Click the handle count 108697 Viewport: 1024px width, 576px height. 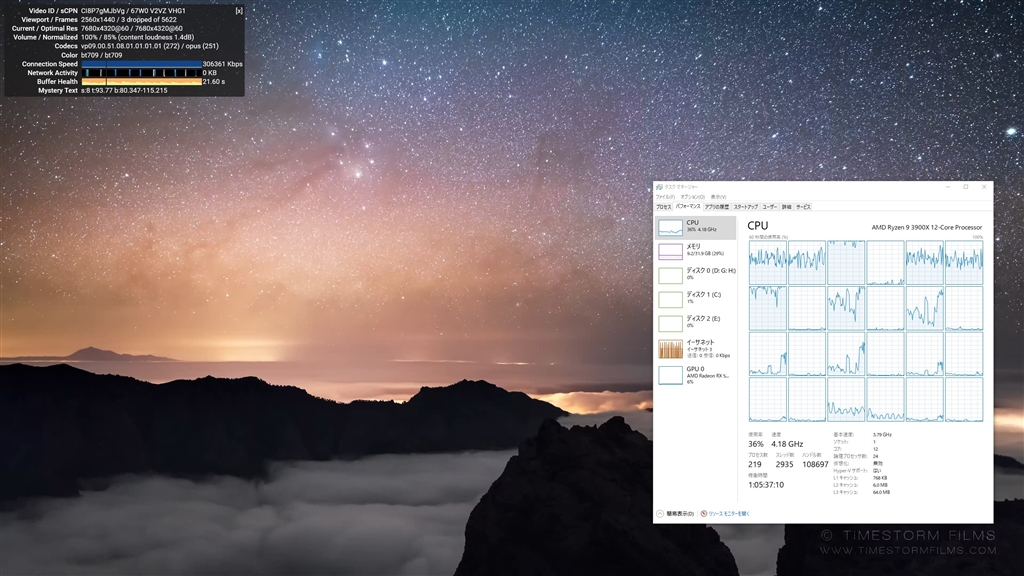(815, 464)
